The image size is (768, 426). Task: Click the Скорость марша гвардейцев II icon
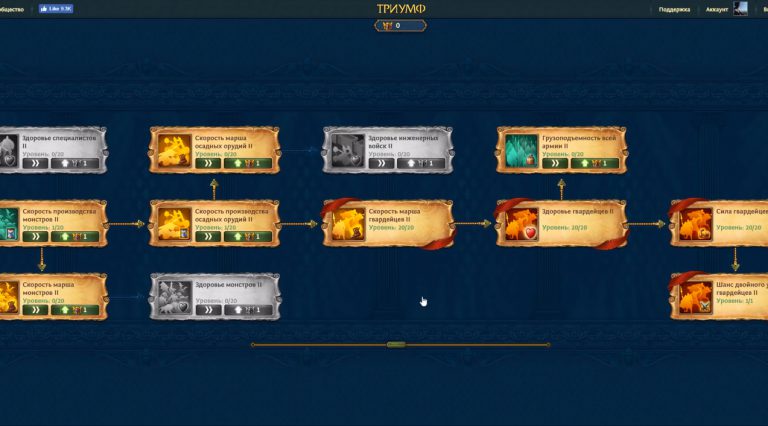[x=348, y=224]
